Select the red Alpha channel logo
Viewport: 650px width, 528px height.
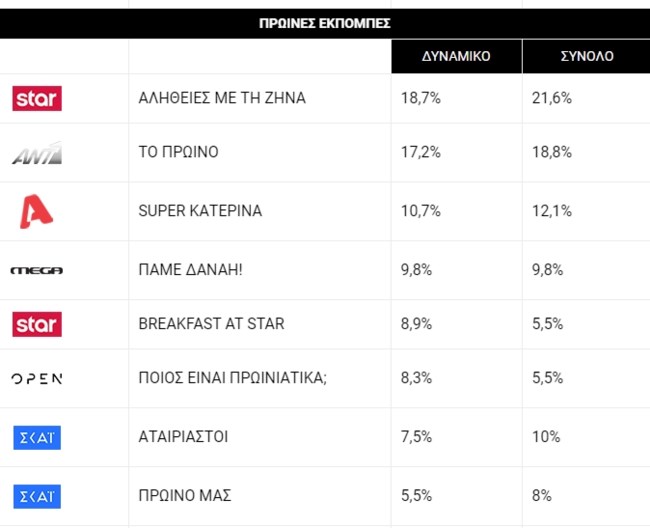pyautogui.click(x=37, y=211)
